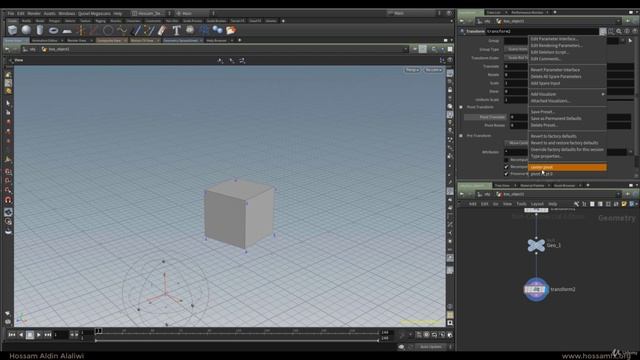Screen dimensions: 640x360
Task: Choose Delete All Spare Parameters entry
Action: pyautogui.click(x=556, y=77)
